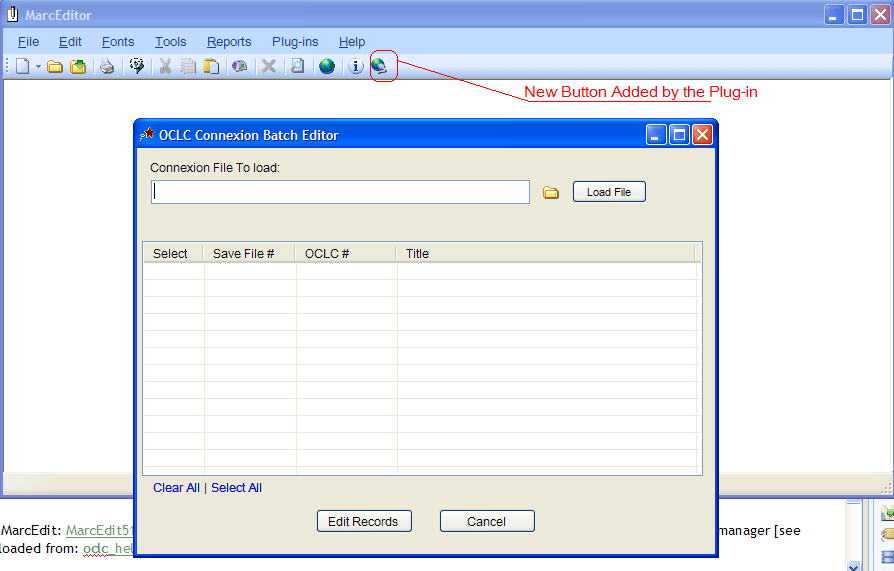
Task: Click the Select All link
Action: 237,488
